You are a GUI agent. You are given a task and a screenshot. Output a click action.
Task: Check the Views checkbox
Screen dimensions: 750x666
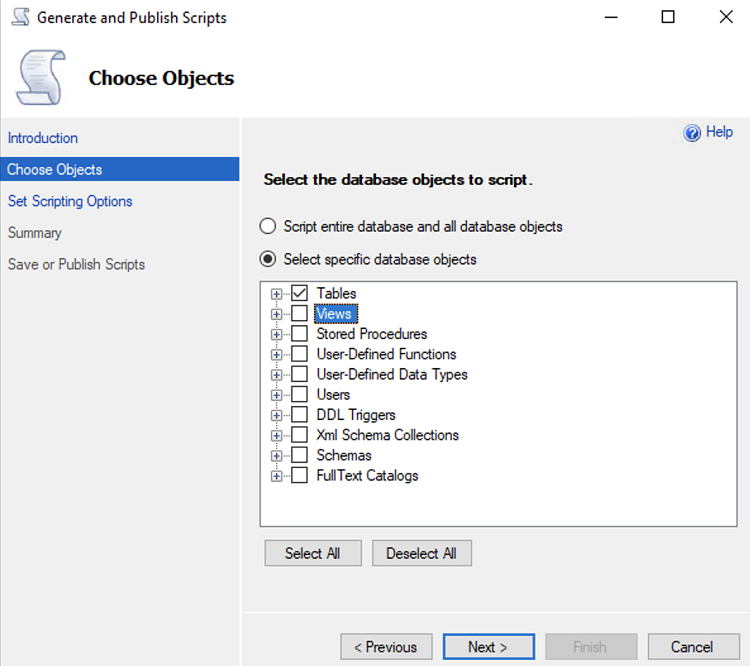299,314
